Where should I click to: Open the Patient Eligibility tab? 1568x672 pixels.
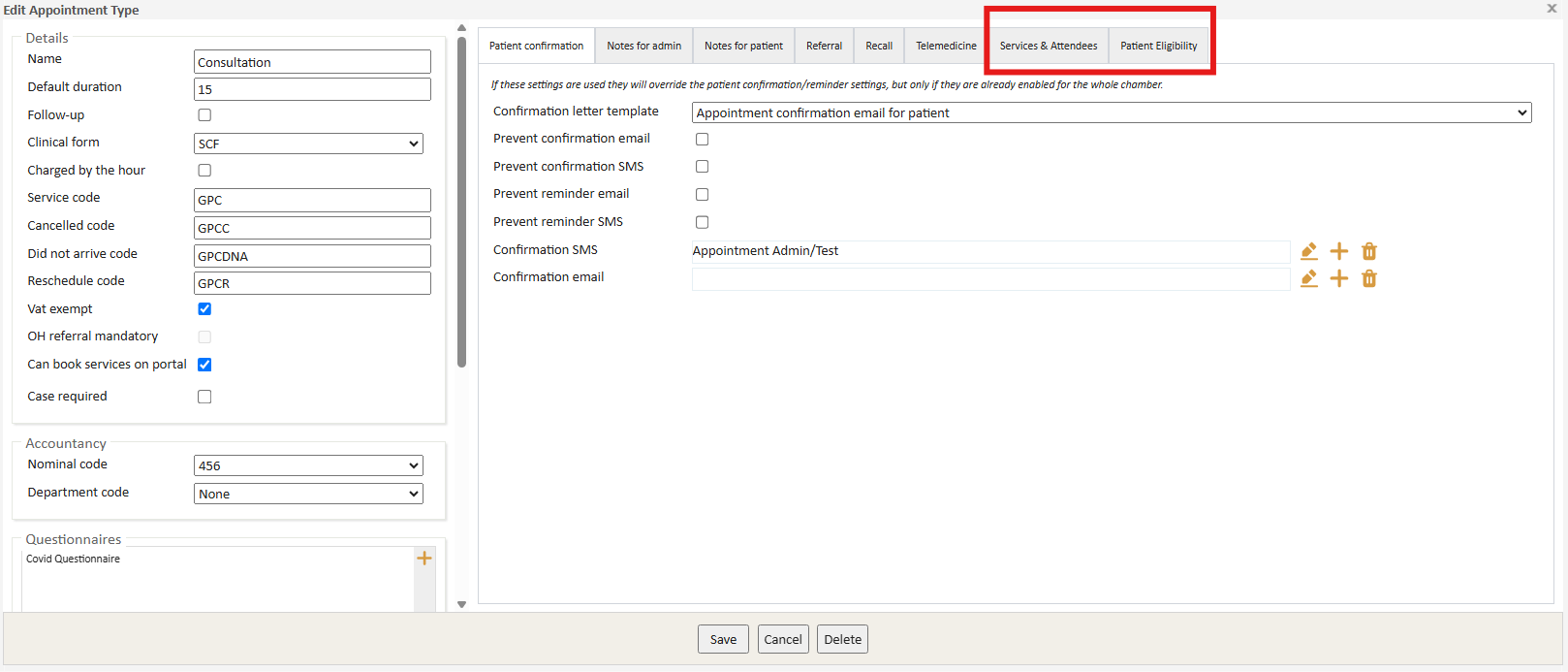click(x=1158, y=46)
